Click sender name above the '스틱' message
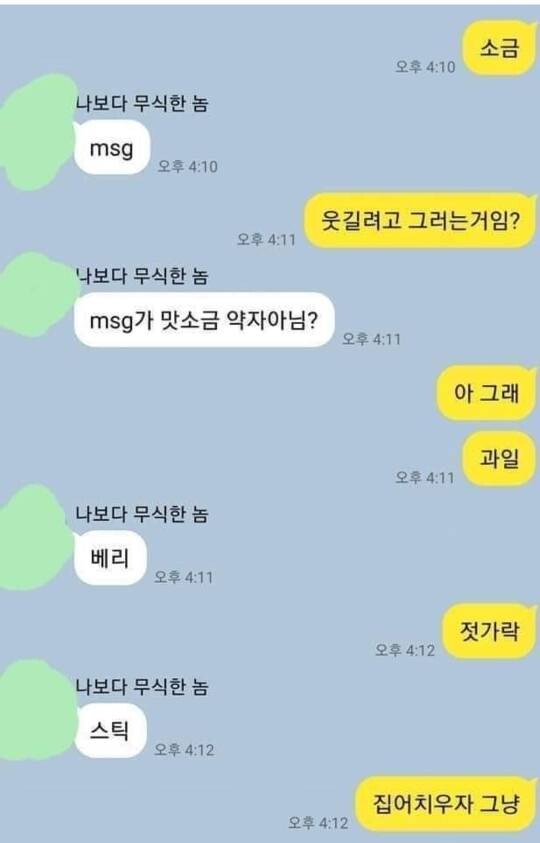The image size is (540, 843). coord(142,687)
